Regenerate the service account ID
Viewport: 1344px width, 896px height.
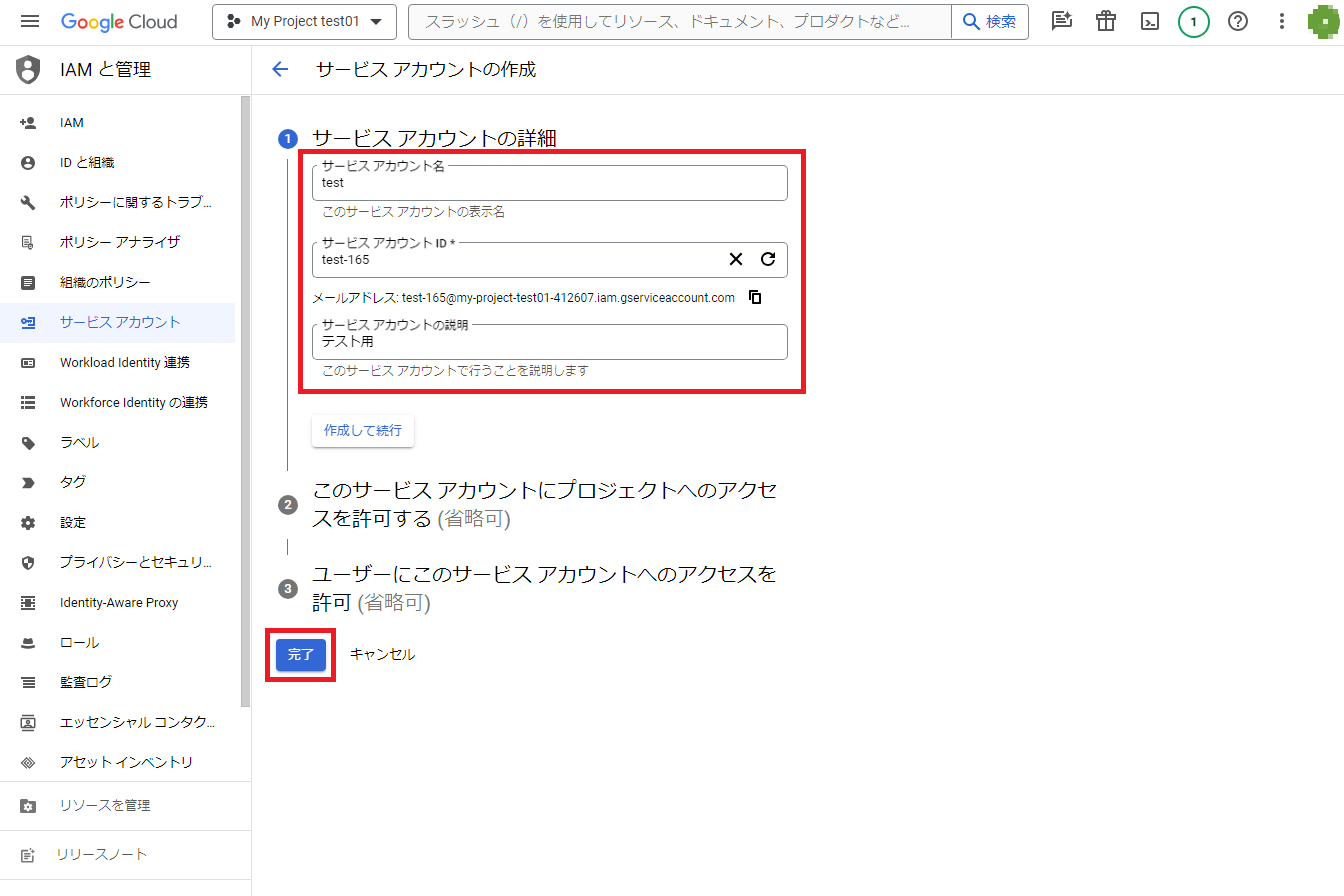768,259
